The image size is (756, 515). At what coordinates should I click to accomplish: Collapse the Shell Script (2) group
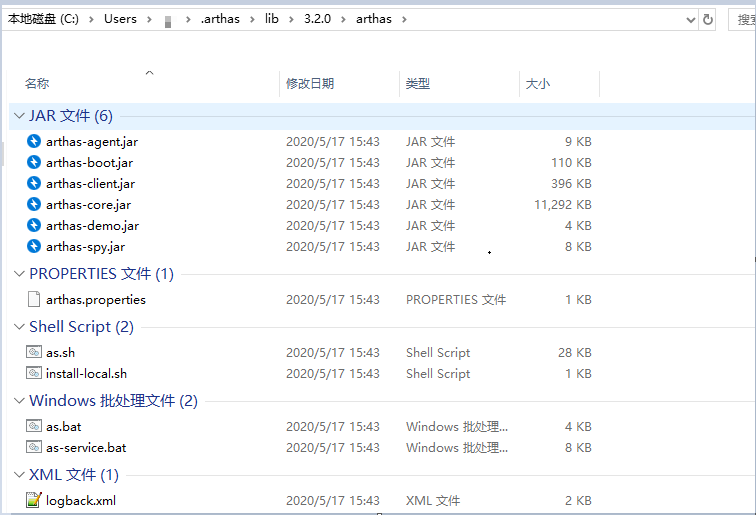click(x=19, y=327)
